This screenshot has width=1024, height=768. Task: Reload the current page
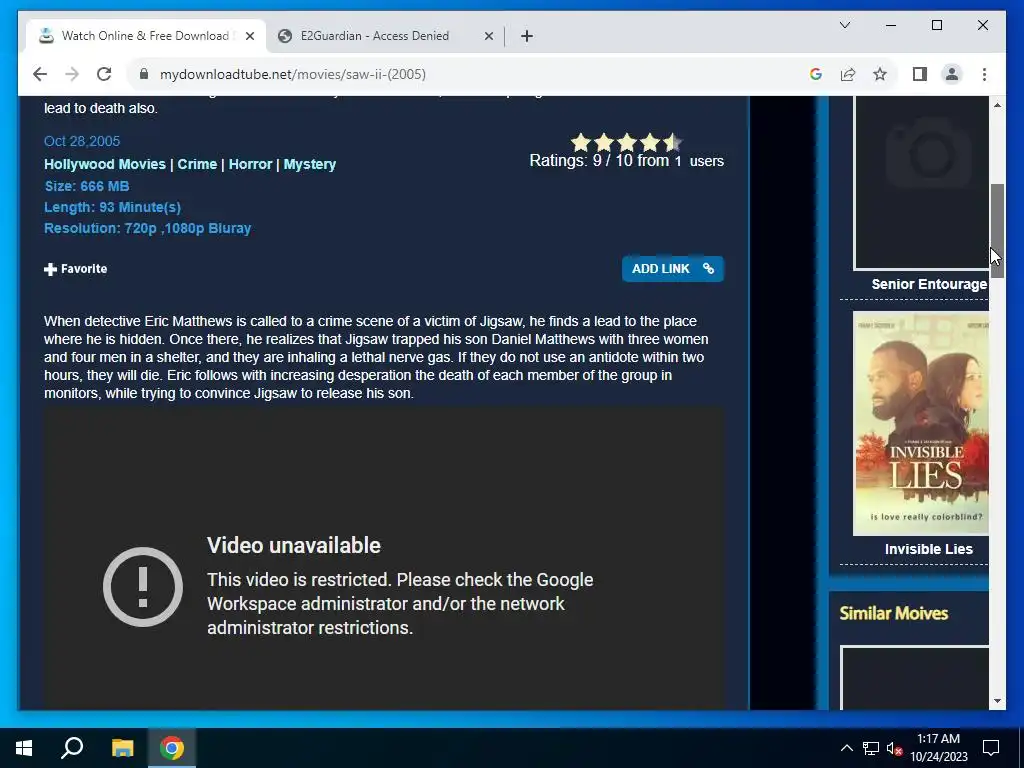point(104,74)
